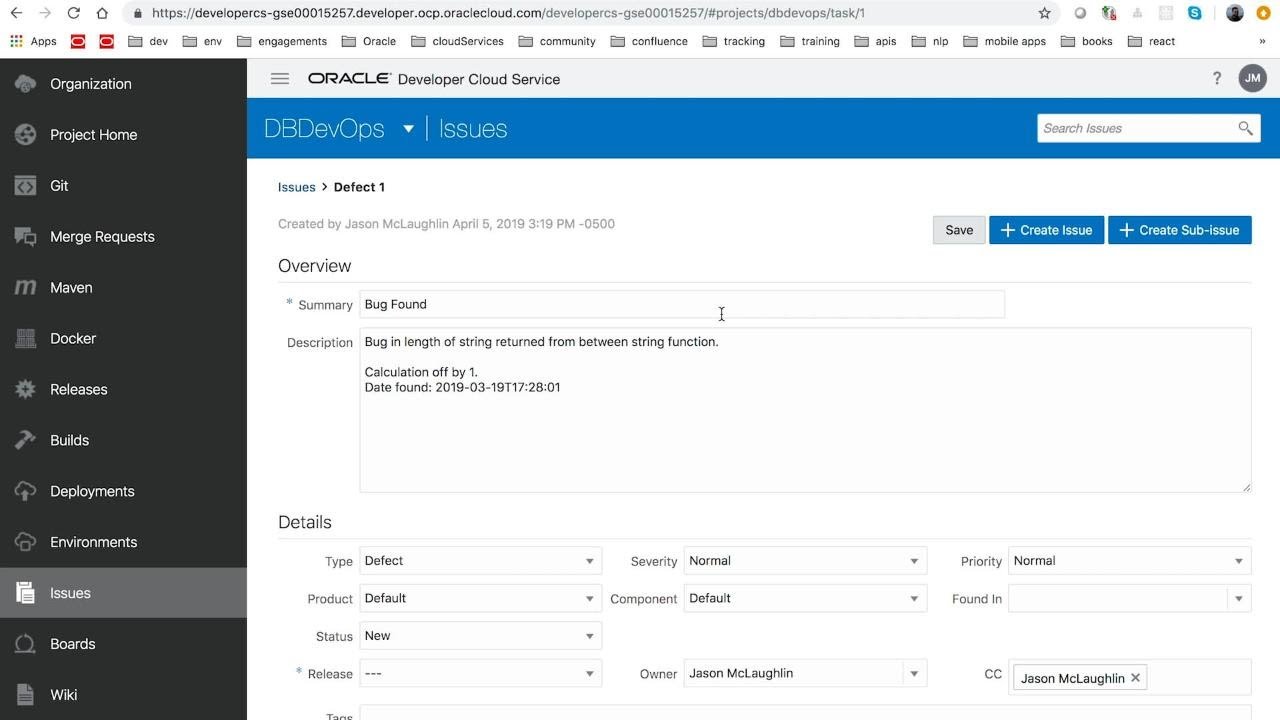
Task: Open the training bookmarks folder
Action: [x=810, y=41]
